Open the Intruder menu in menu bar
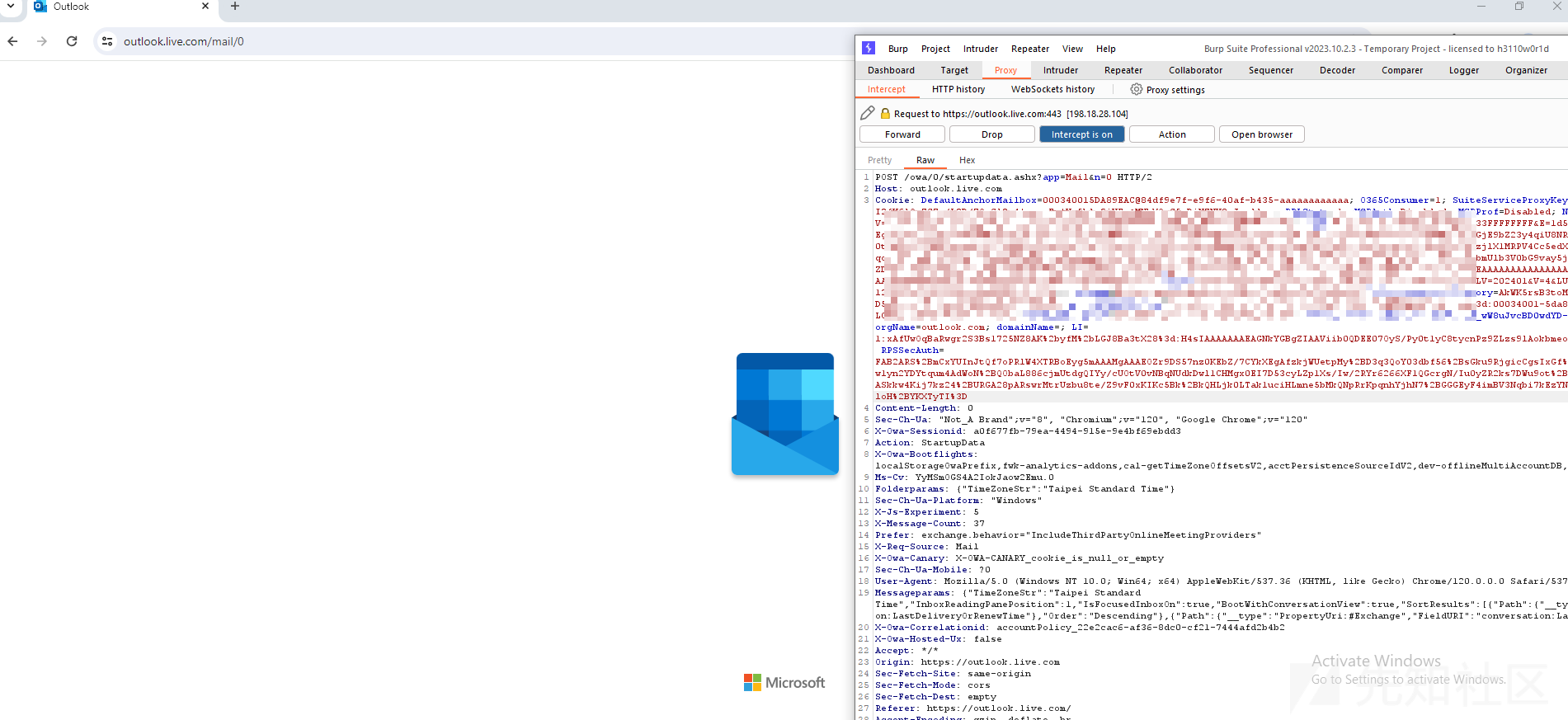 [x=980, y=49]
